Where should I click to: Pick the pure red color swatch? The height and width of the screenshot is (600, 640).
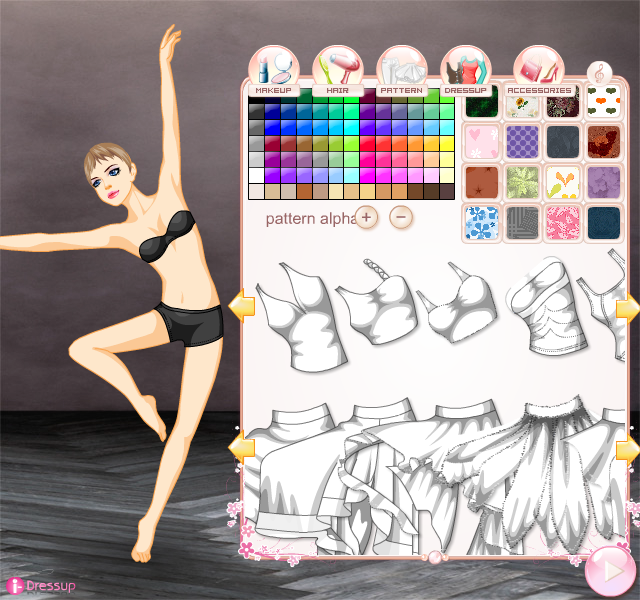(x=367, y=144)
